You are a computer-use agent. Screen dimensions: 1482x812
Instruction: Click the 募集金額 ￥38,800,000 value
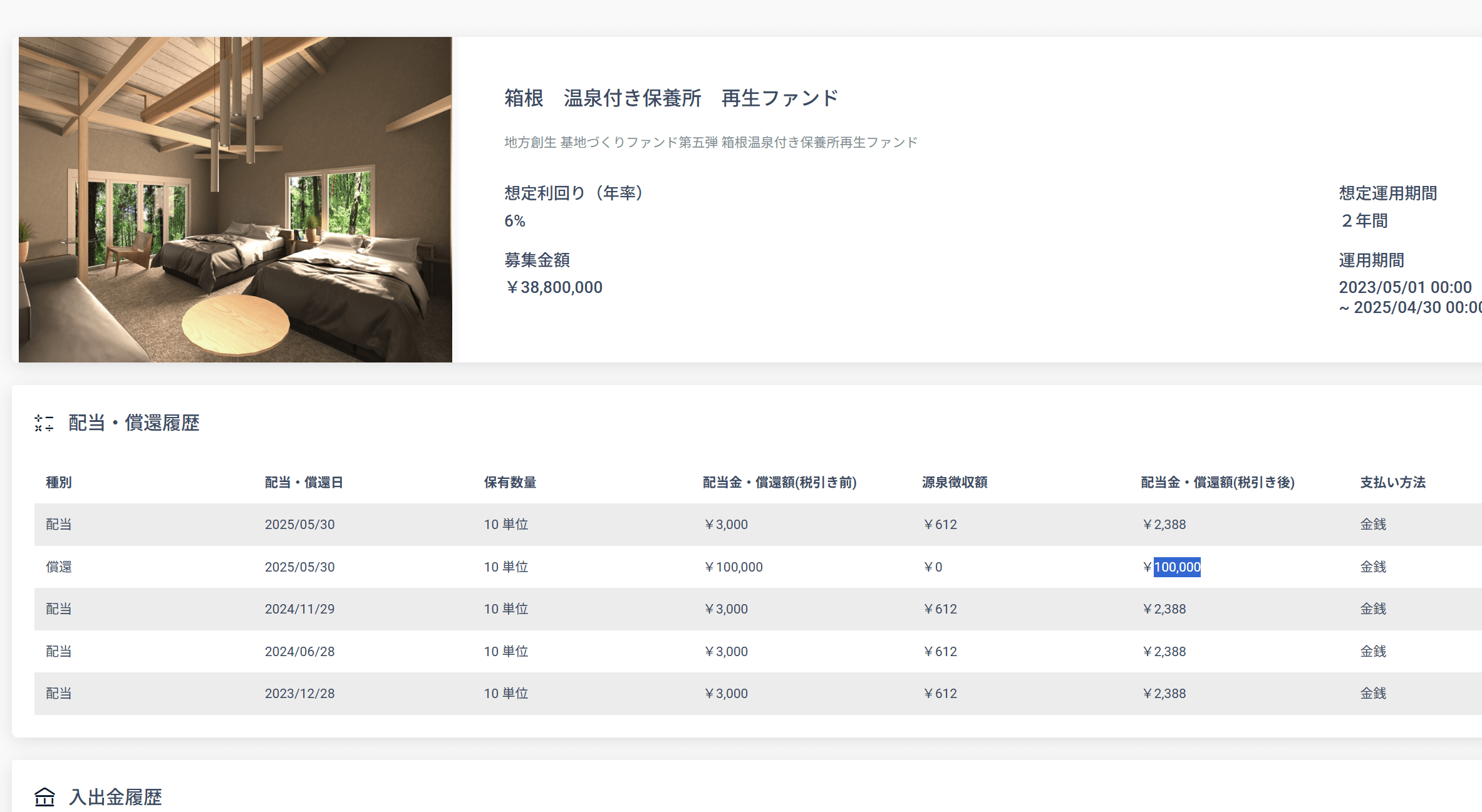554,287
